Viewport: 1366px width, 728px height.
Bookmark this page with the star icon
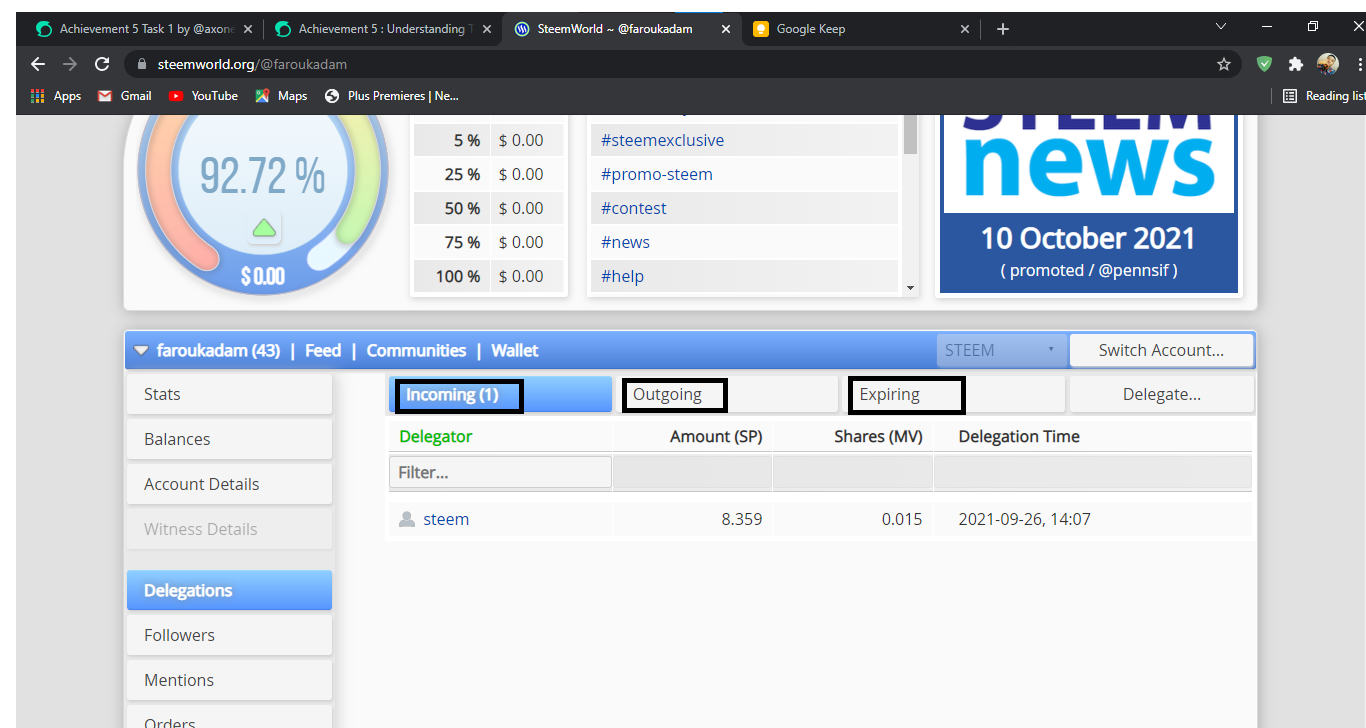tap(1223, 64)
